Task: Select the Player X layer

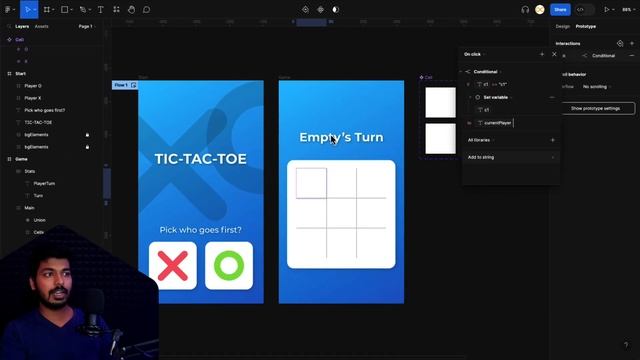Action: pyautogui.click(x=33, y=98)
